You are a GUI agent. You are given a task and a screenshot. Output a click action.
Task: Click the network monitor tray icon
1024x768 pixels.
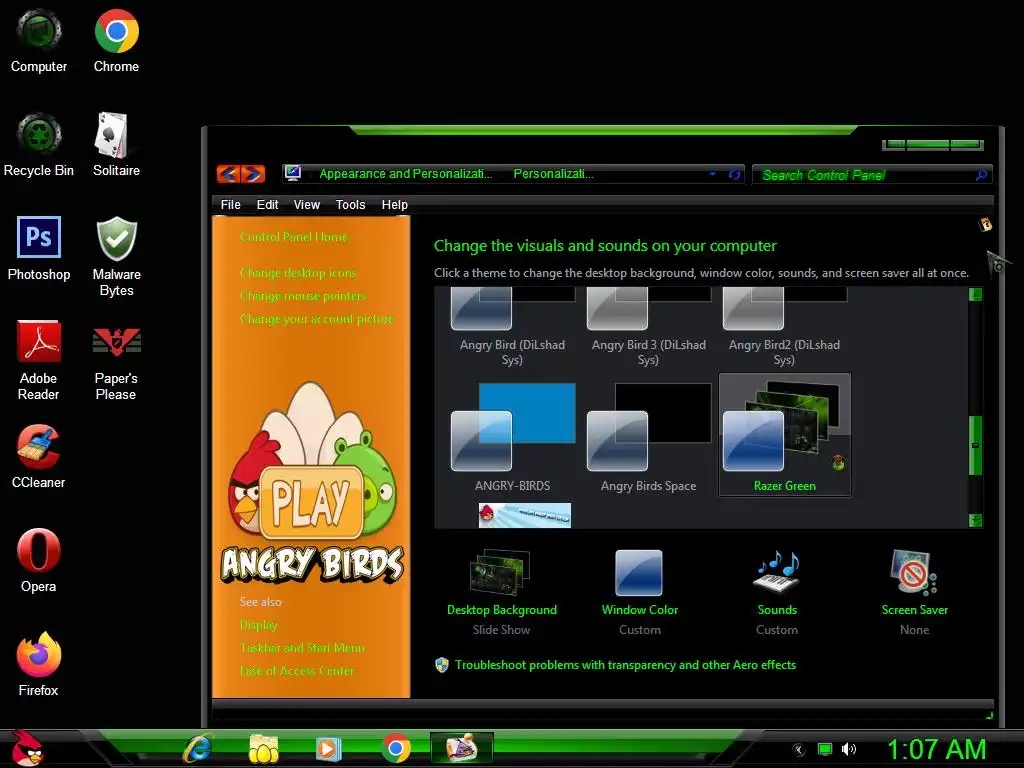tap(825, 749)
